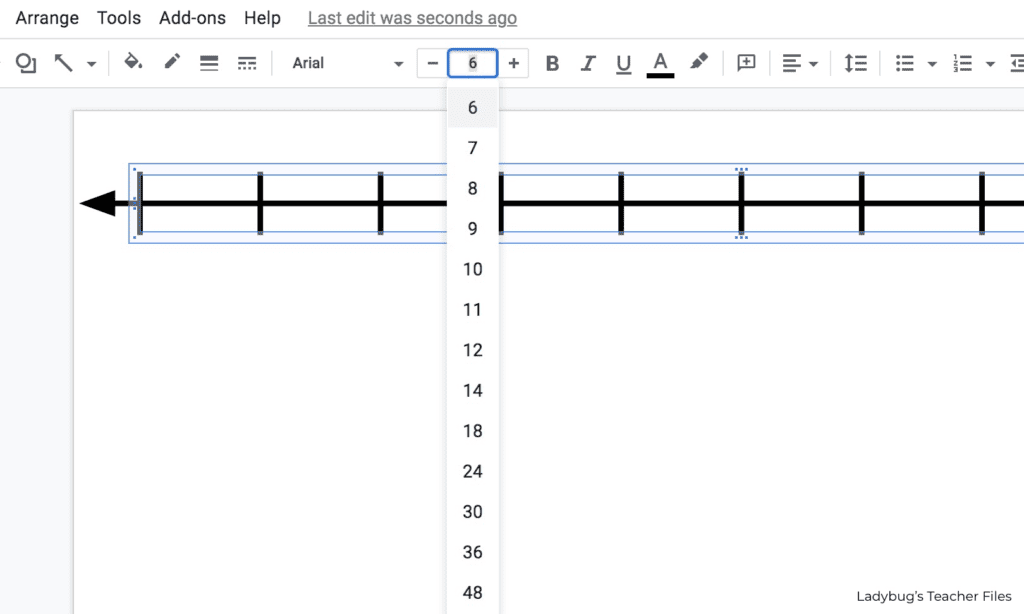Screen dimensions: 1024x614
Task: Select font size 48 option
Action: coord(473,593)
